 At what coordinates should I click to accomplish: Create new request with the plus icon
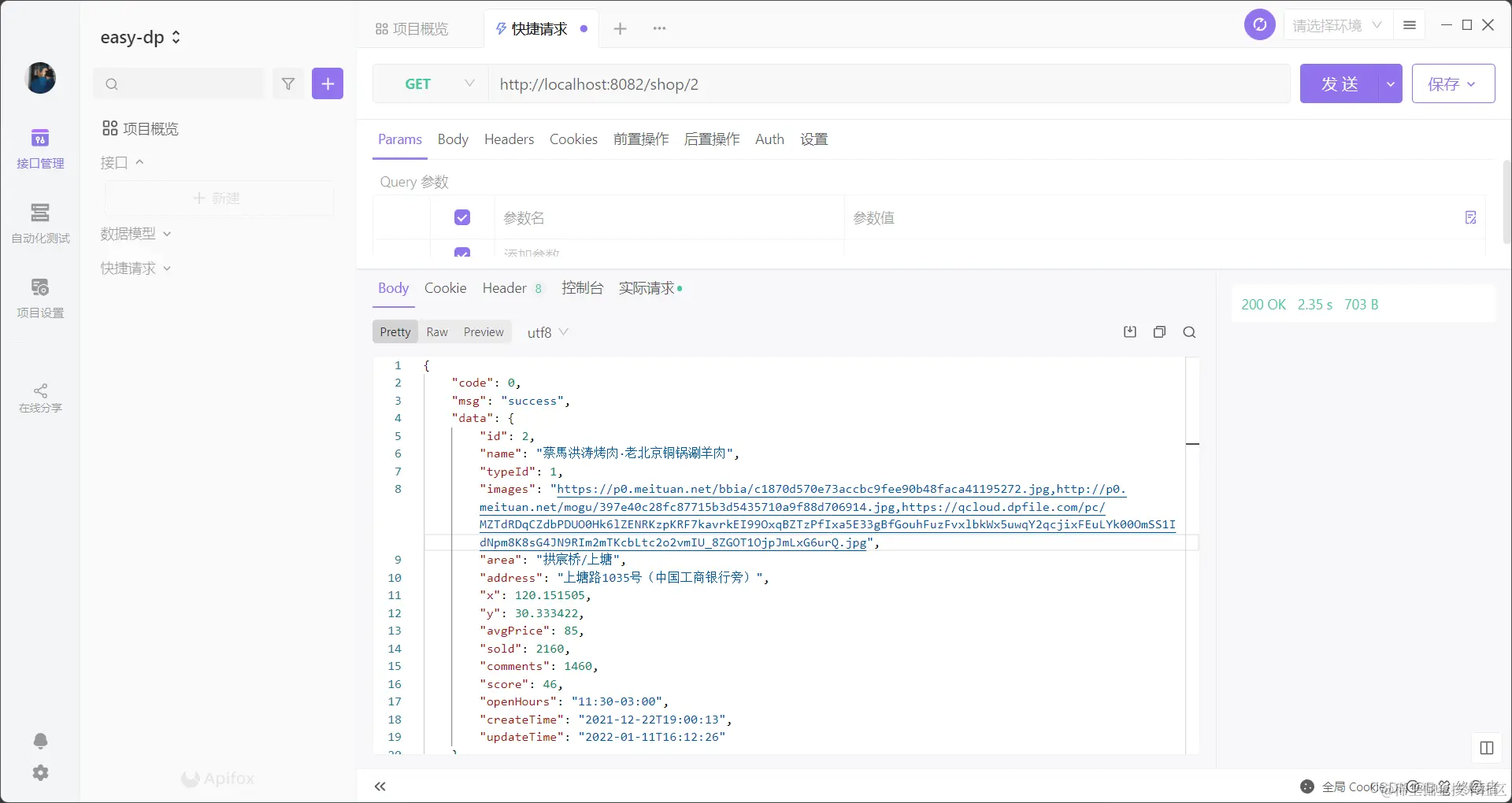click(328, 83)
